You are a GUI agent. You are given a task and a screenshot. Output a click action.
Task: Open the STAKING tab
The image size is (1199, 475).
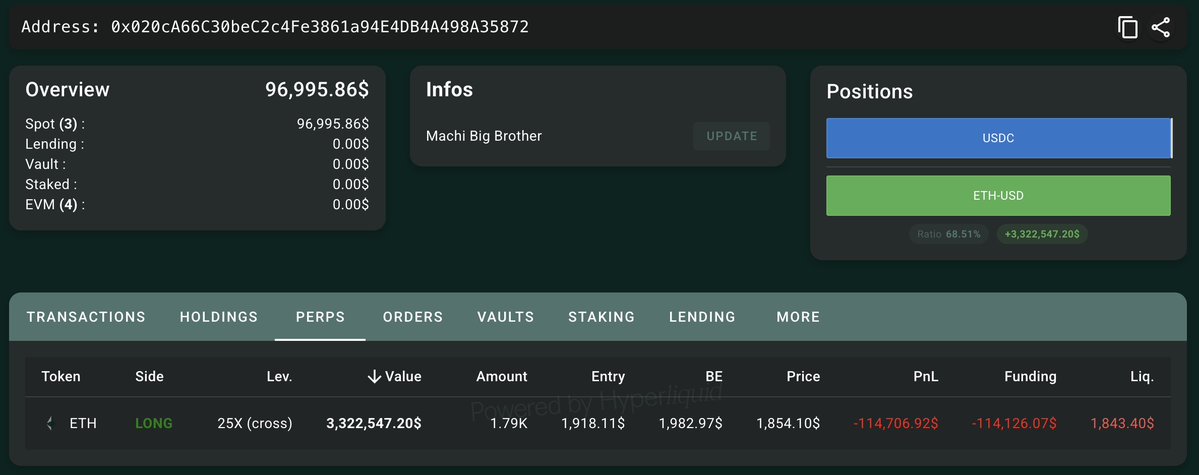601,317
